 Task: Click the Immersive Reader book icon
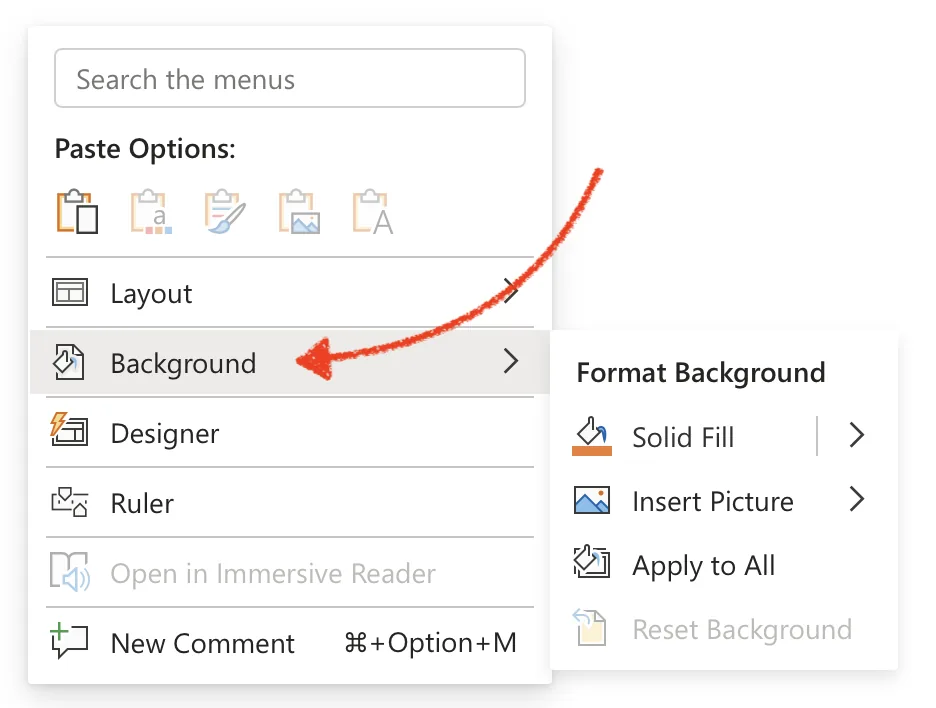click(x=70, y=571)
